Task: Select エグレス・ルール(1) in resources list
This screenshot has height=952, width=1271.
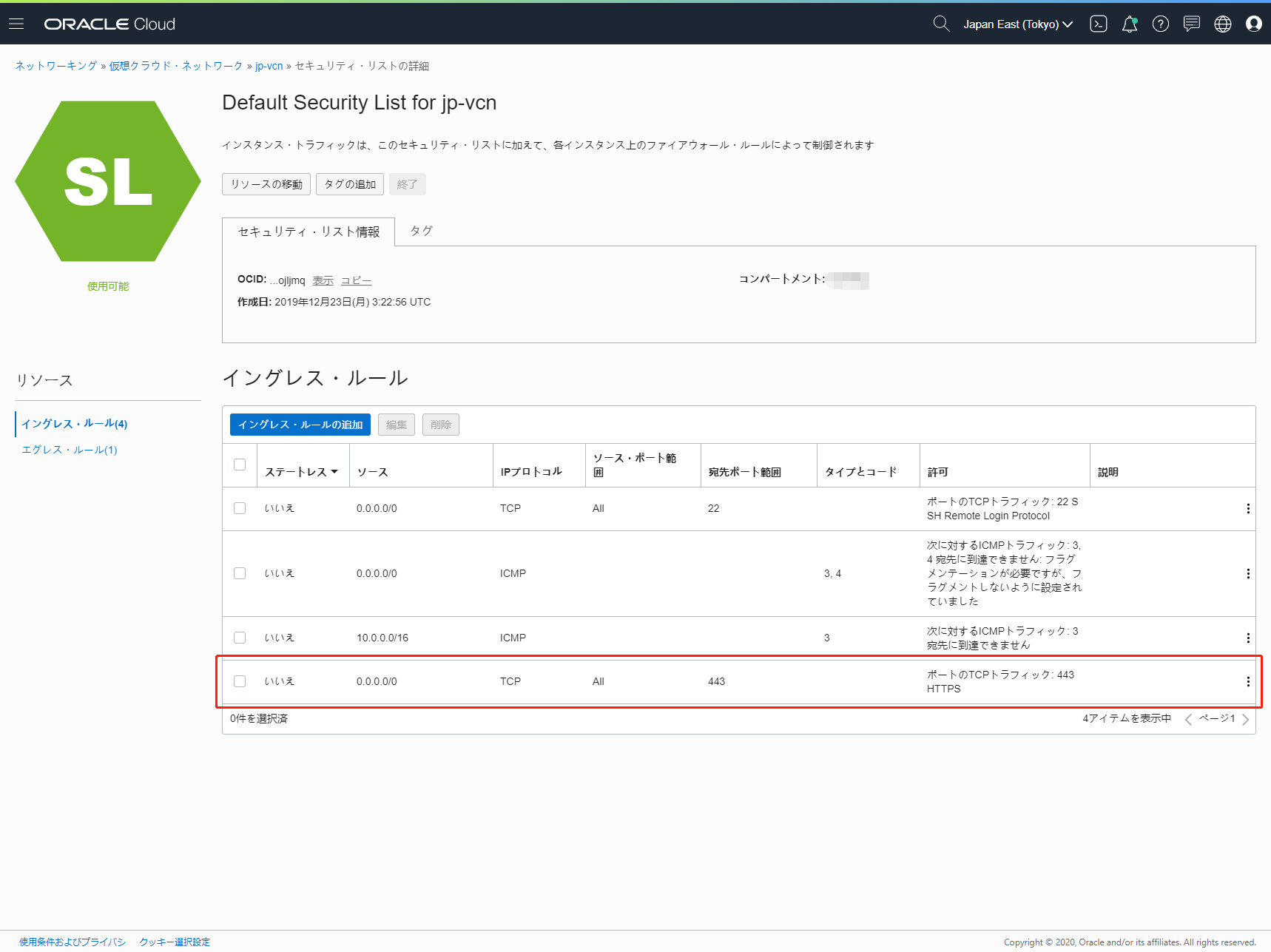Action: tap(70, 450)
